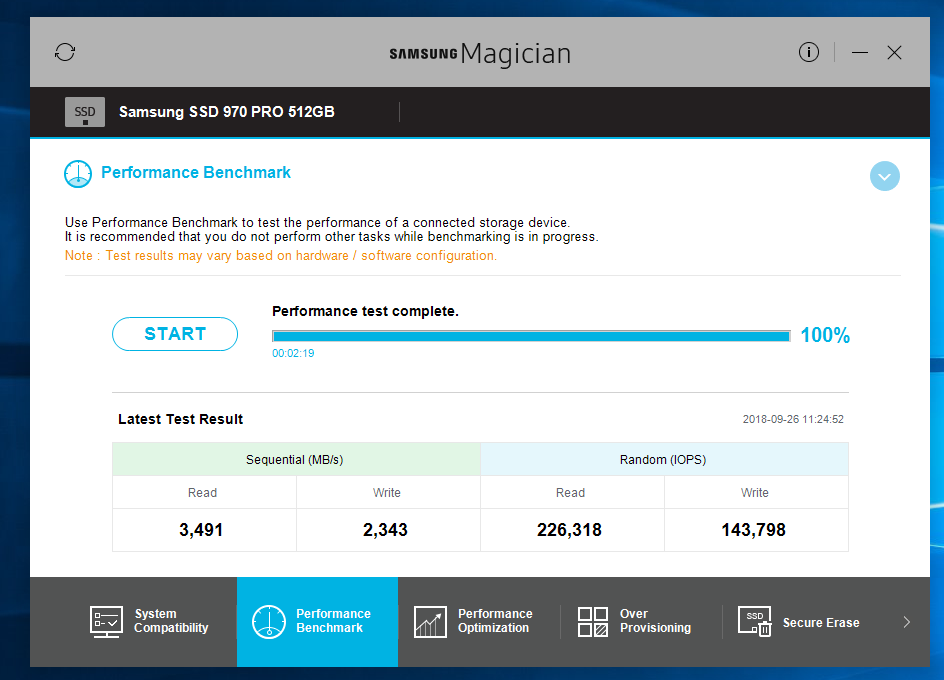The image size is (944, 680).
Task: Click the orange Note about test results
Action: 281,256
